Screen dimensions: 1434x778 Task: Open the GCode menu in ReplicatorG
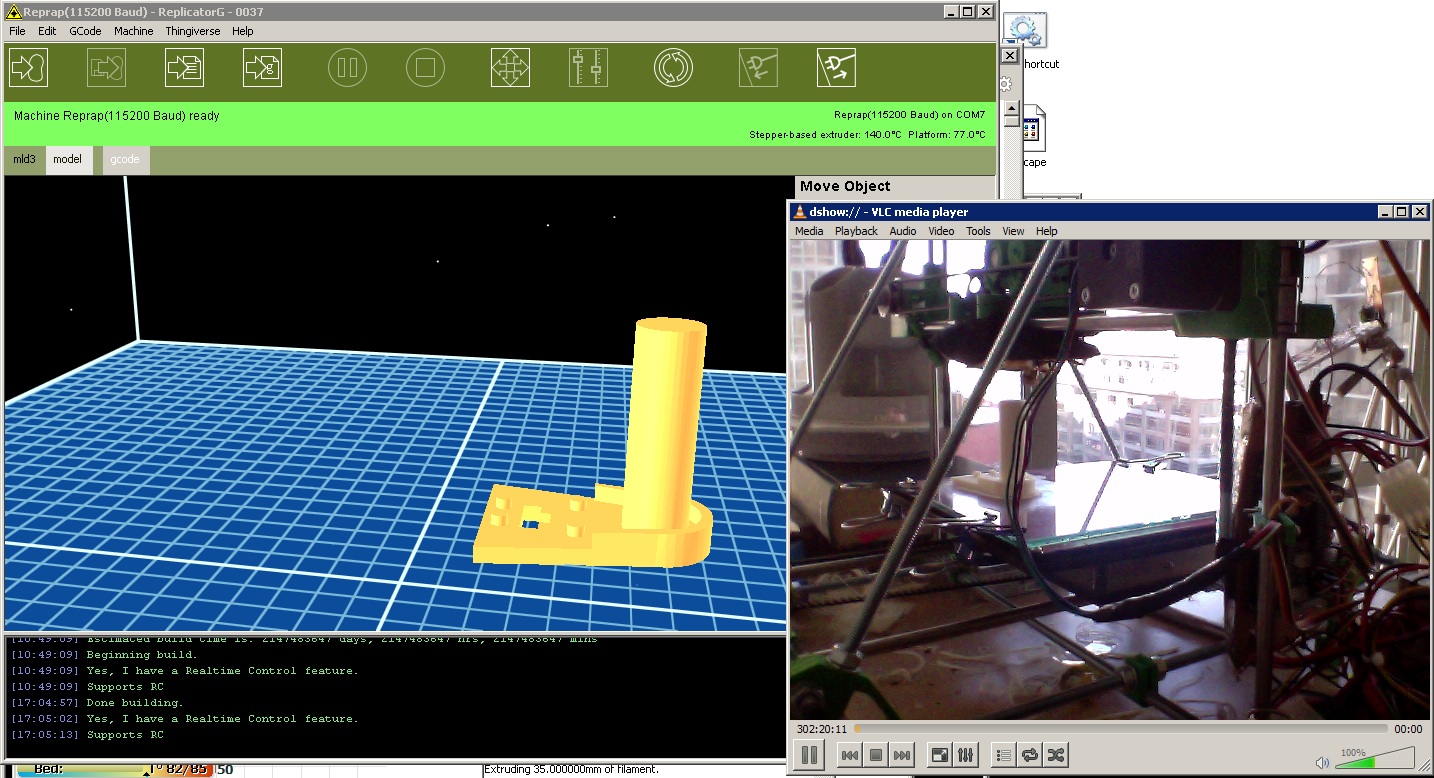(85, 31)
